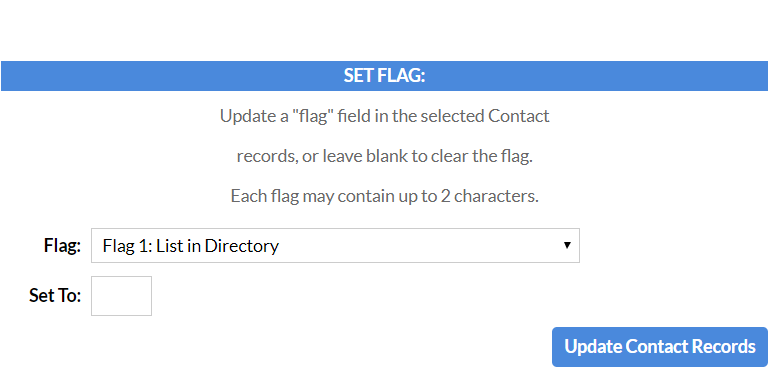
Task: Click the quoted word "flag" in the description
Action: [x=311, y=116]
